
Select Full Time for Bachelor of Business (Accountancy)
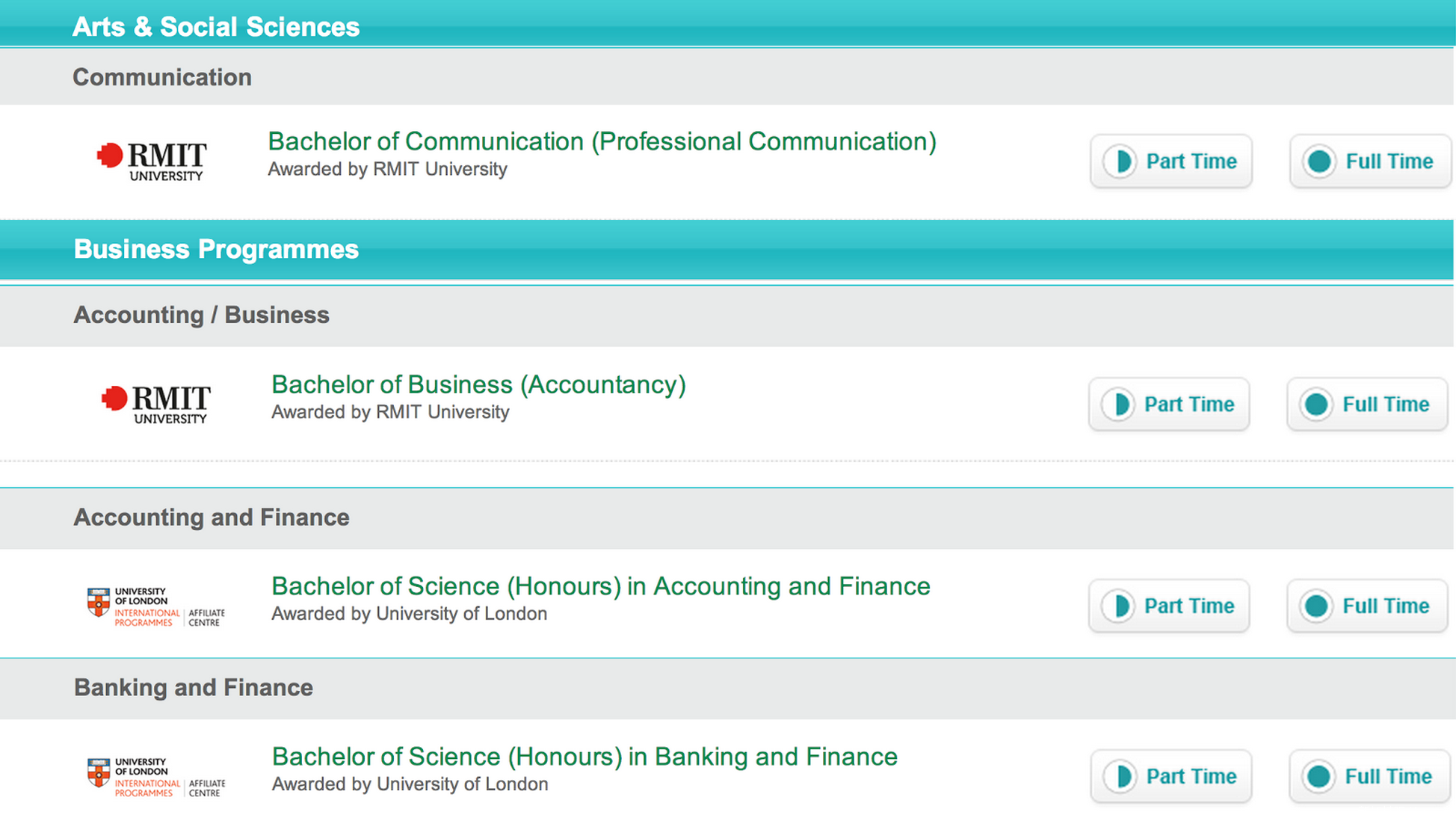click(1367, 405)
